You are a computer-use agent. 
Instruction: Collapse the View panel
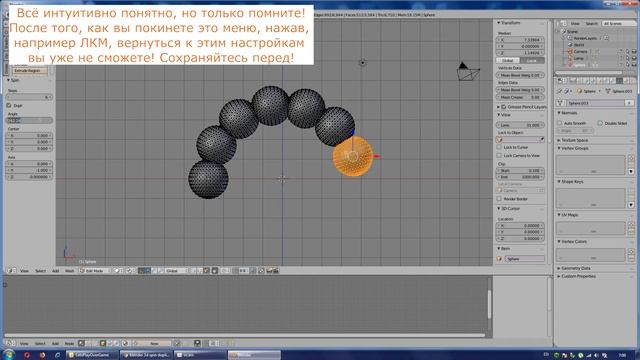tap(498, 115)
